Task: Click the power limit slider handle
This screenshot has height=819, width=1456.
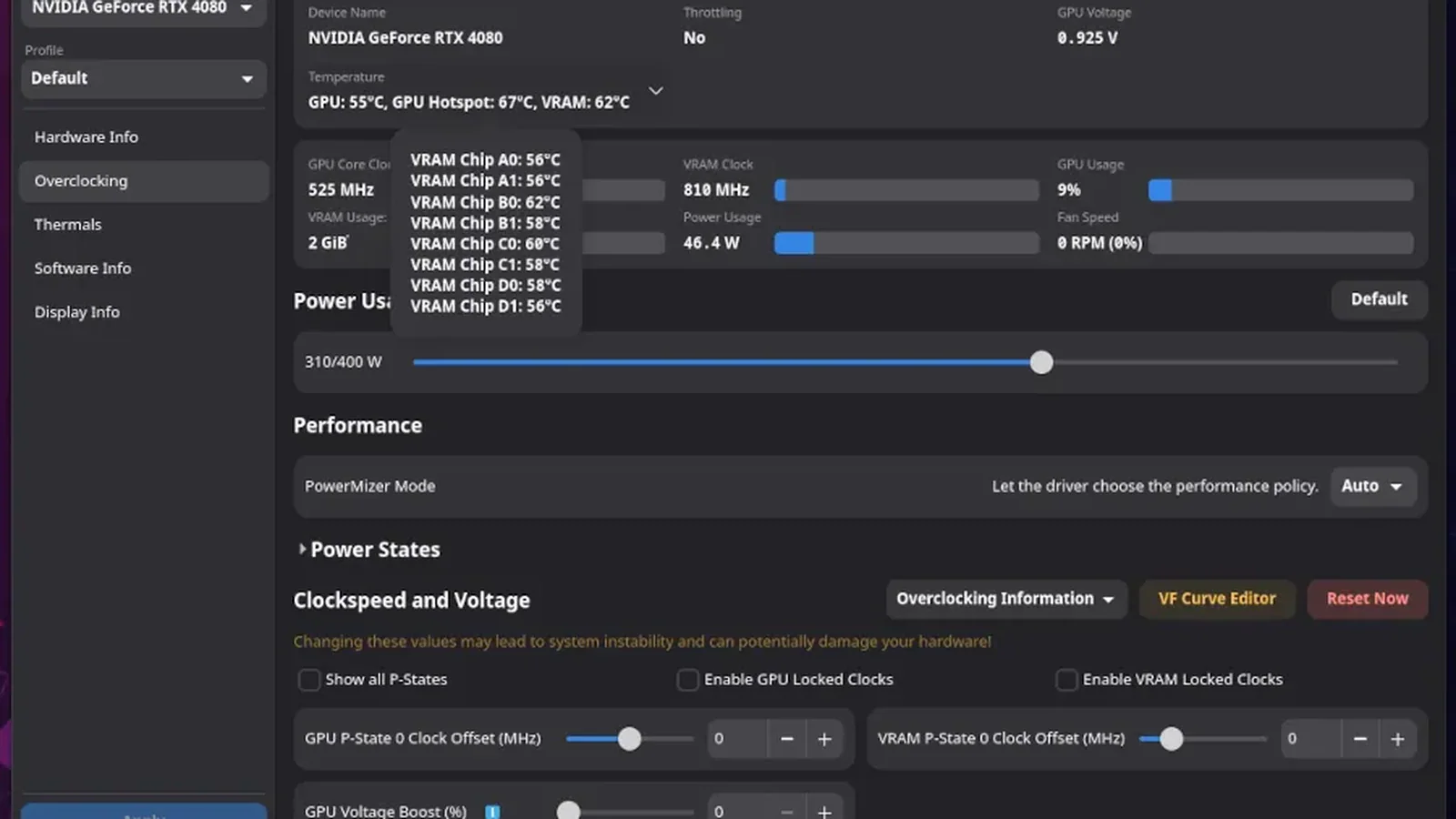Action: (x=1041, y=362)
